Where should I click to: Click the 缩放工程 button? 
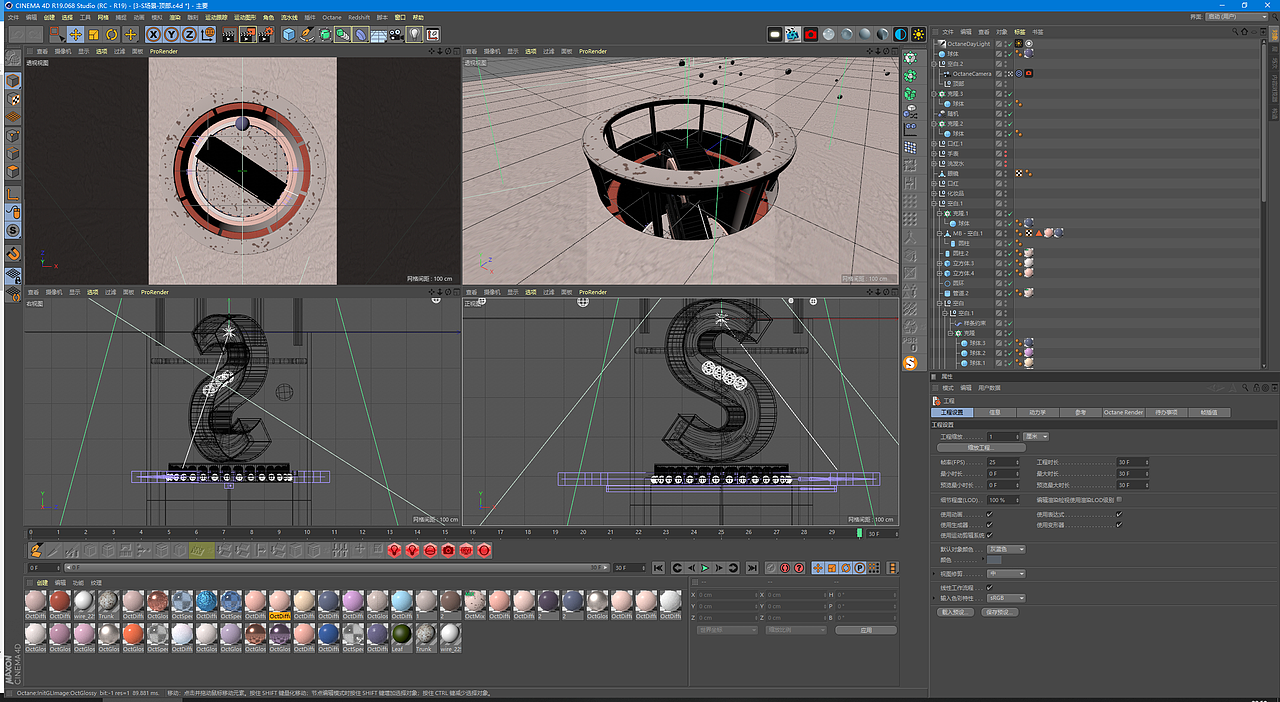point(981,448)
